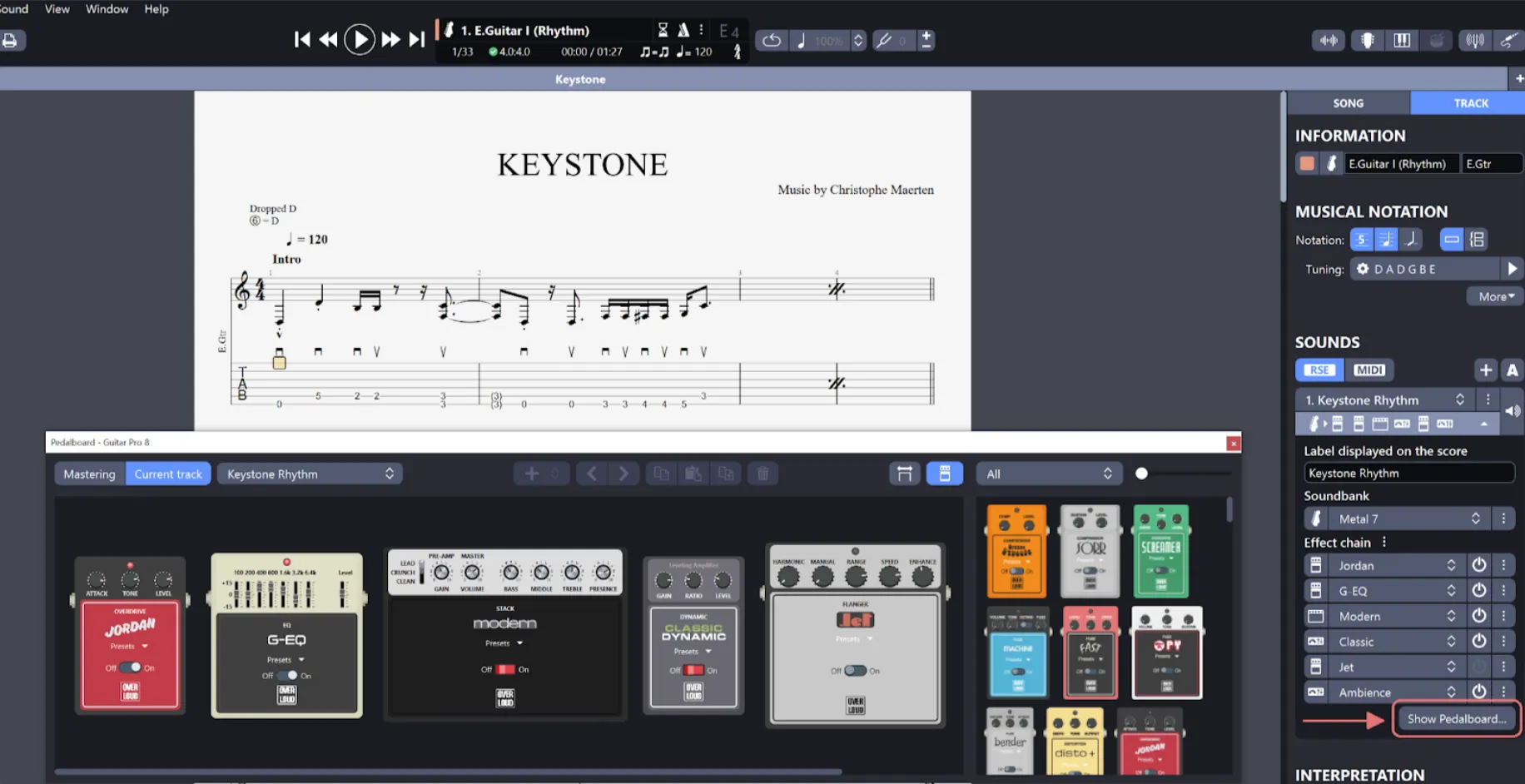The width and height of the screenshot is (1525, 784).
Task: Adjust the Pedalboard zoom slider
Action: [x=1142, y=474]
